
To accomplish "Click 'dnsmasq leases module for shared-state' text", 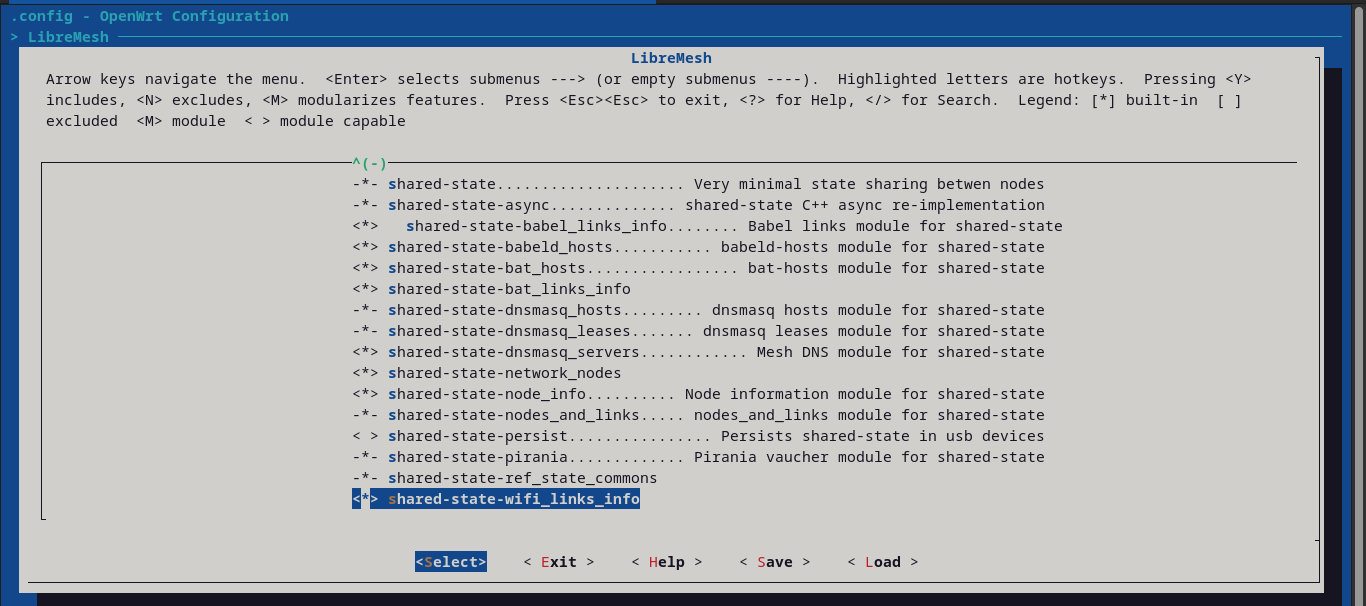I will (x=874, y=331).
